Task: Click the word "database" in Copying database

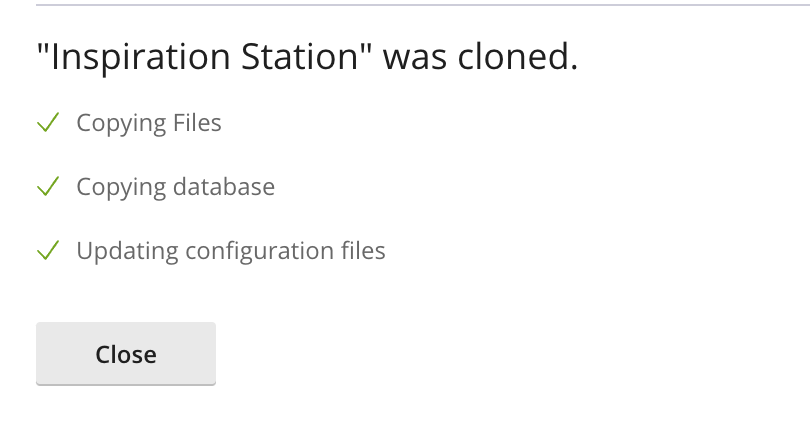Action: [223, 187]
